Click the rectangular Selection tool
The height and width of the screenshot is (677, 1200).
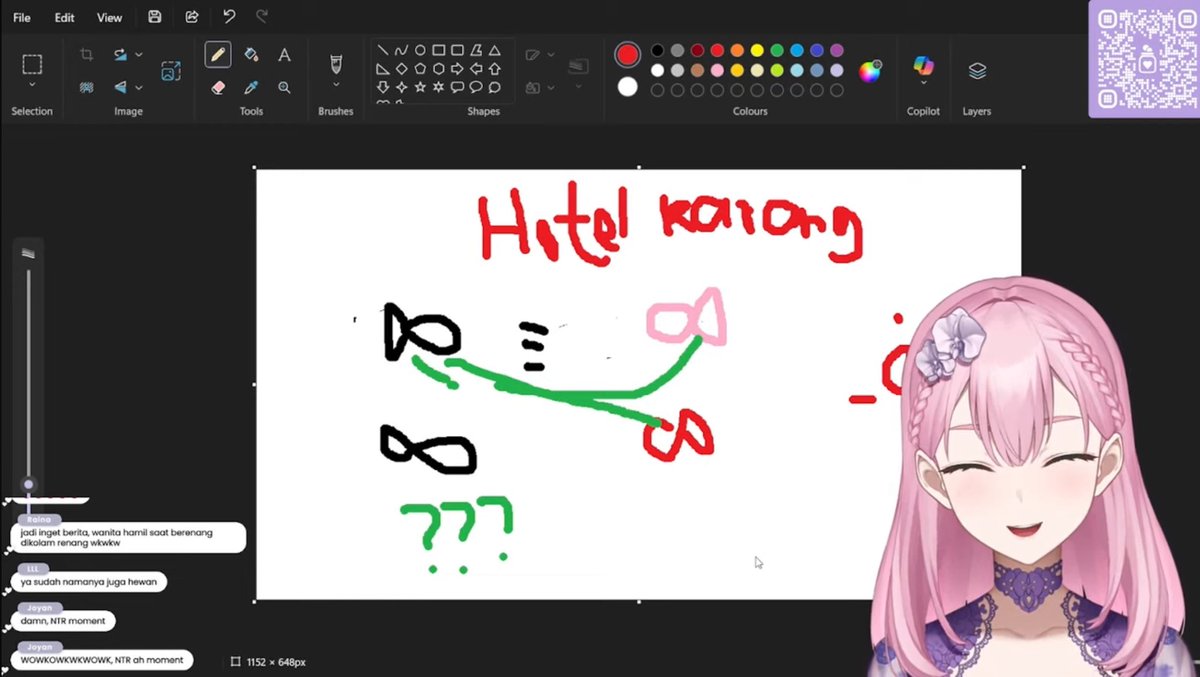(x=32, y=64)
